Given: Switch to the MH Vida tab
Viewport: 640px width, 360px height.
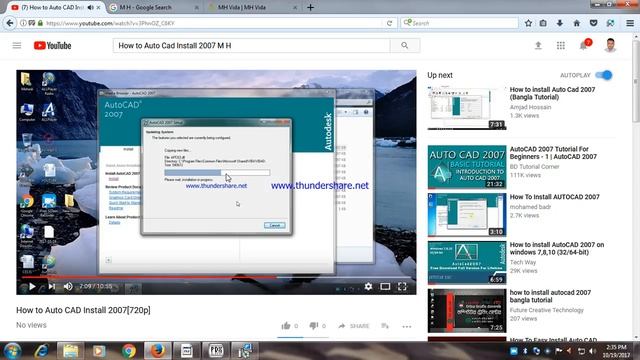Looking at the screenshot, I should [x=252, y=7].
